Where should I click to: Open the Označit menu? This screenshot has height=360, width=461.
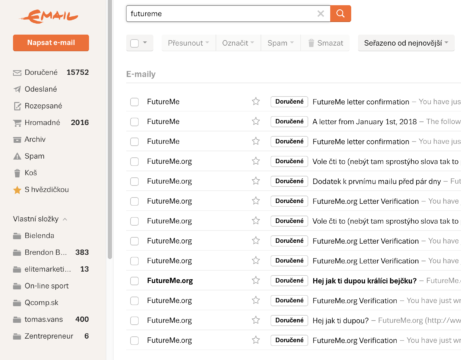238,43
